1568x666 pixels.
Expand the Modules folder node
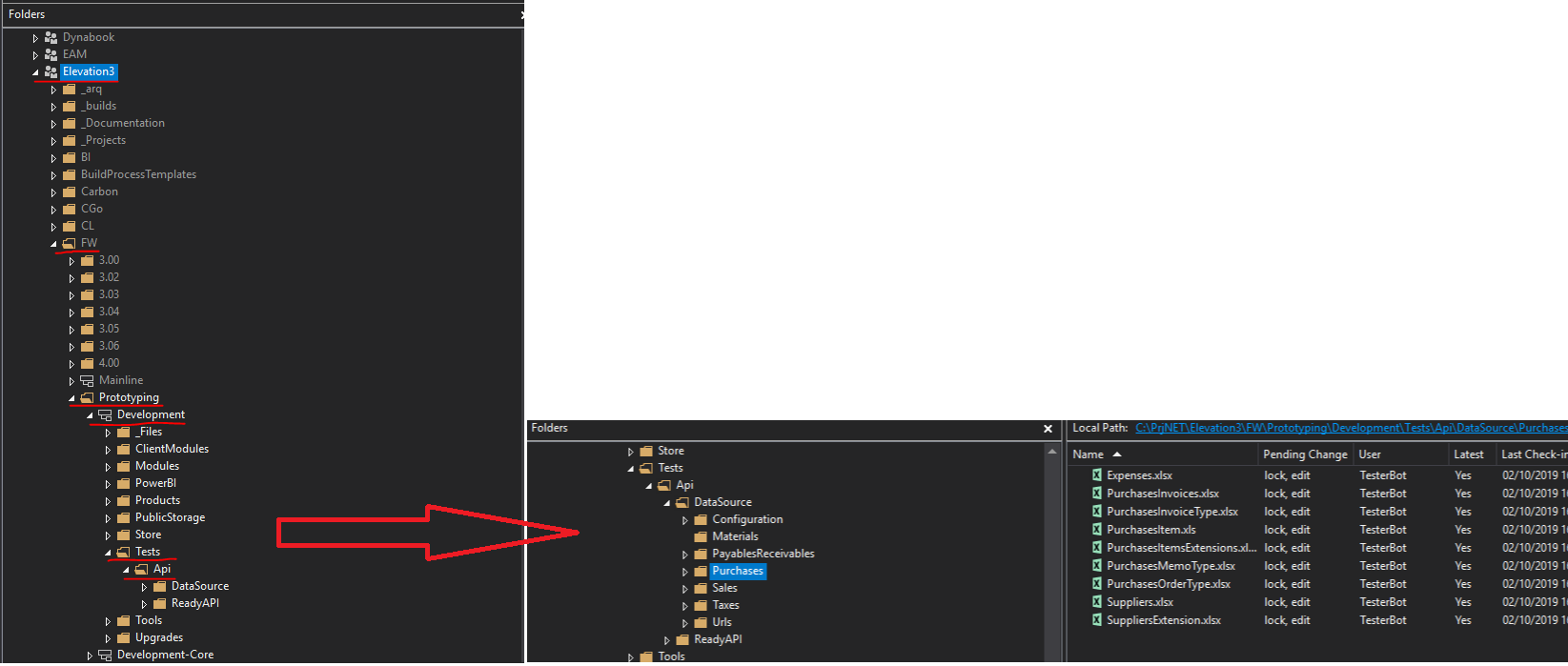[x=108, y=467]
